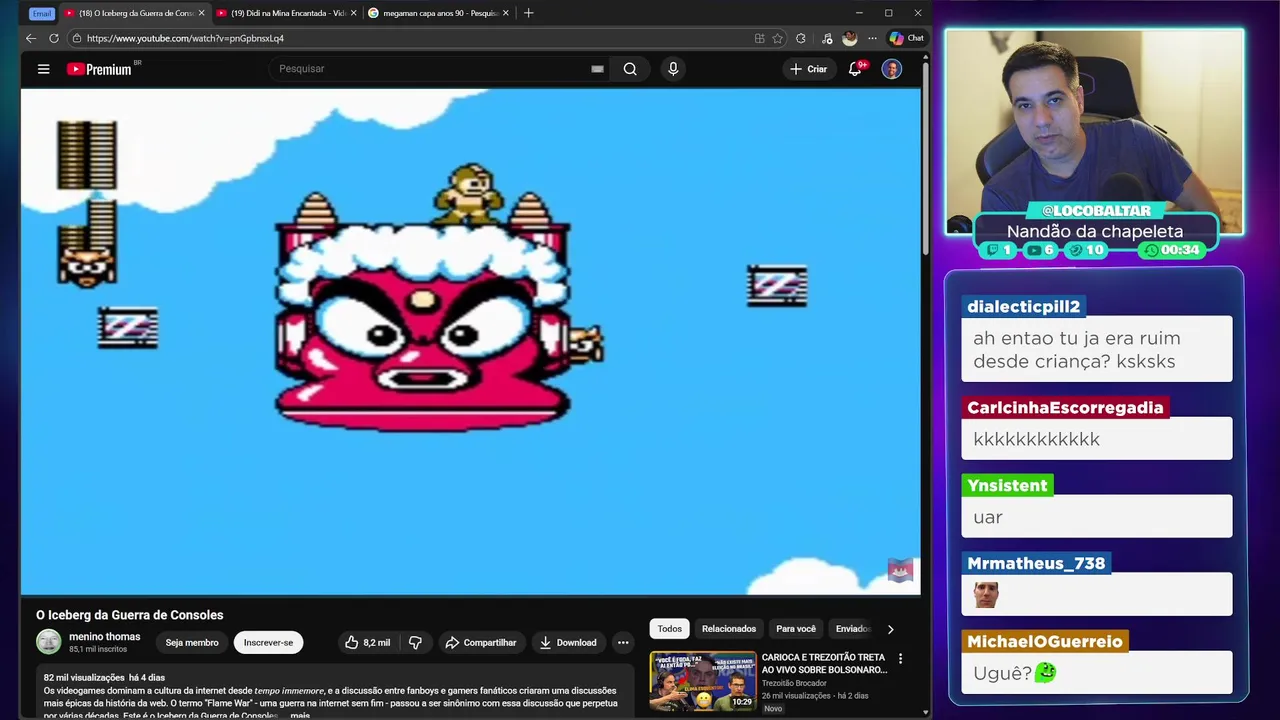Image resolution: width=1280 pixels, height=720 pixels.
Task: Show more filter chips with right arrow
Action: click(890, 628)
